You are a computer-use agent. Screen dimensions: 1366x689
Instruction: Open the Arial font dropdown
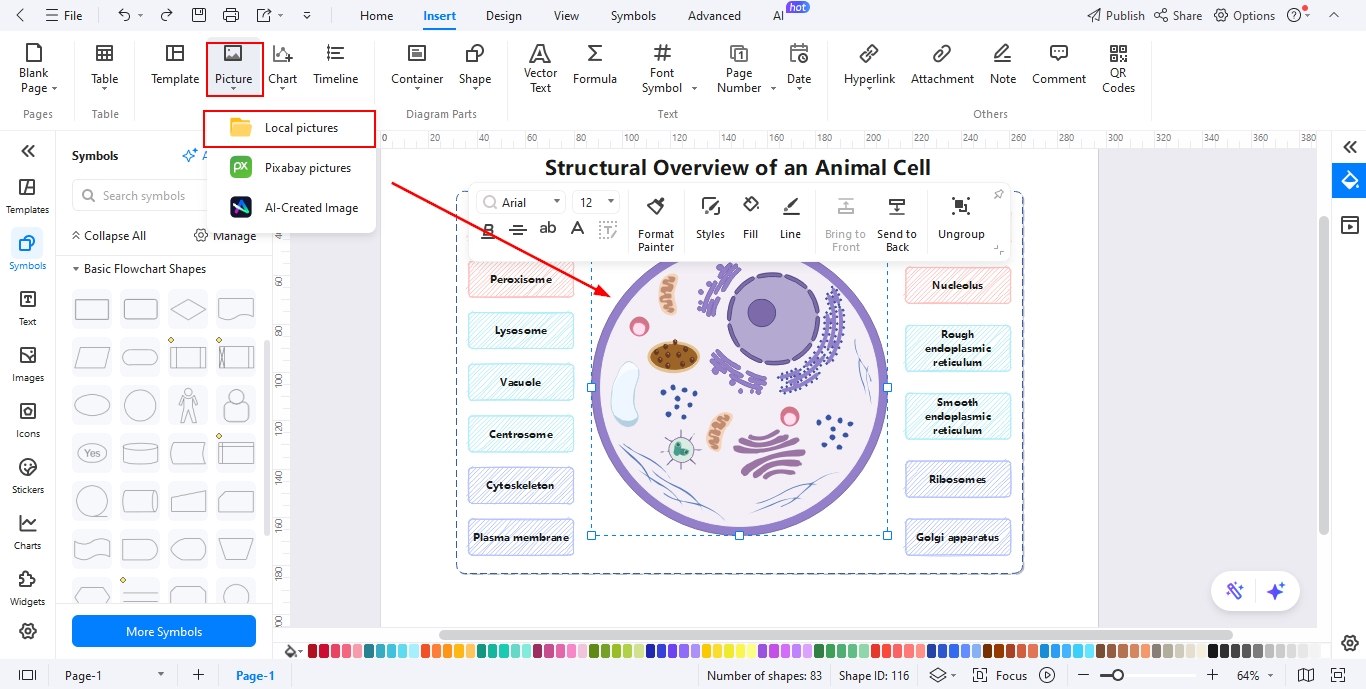(521, 202)
